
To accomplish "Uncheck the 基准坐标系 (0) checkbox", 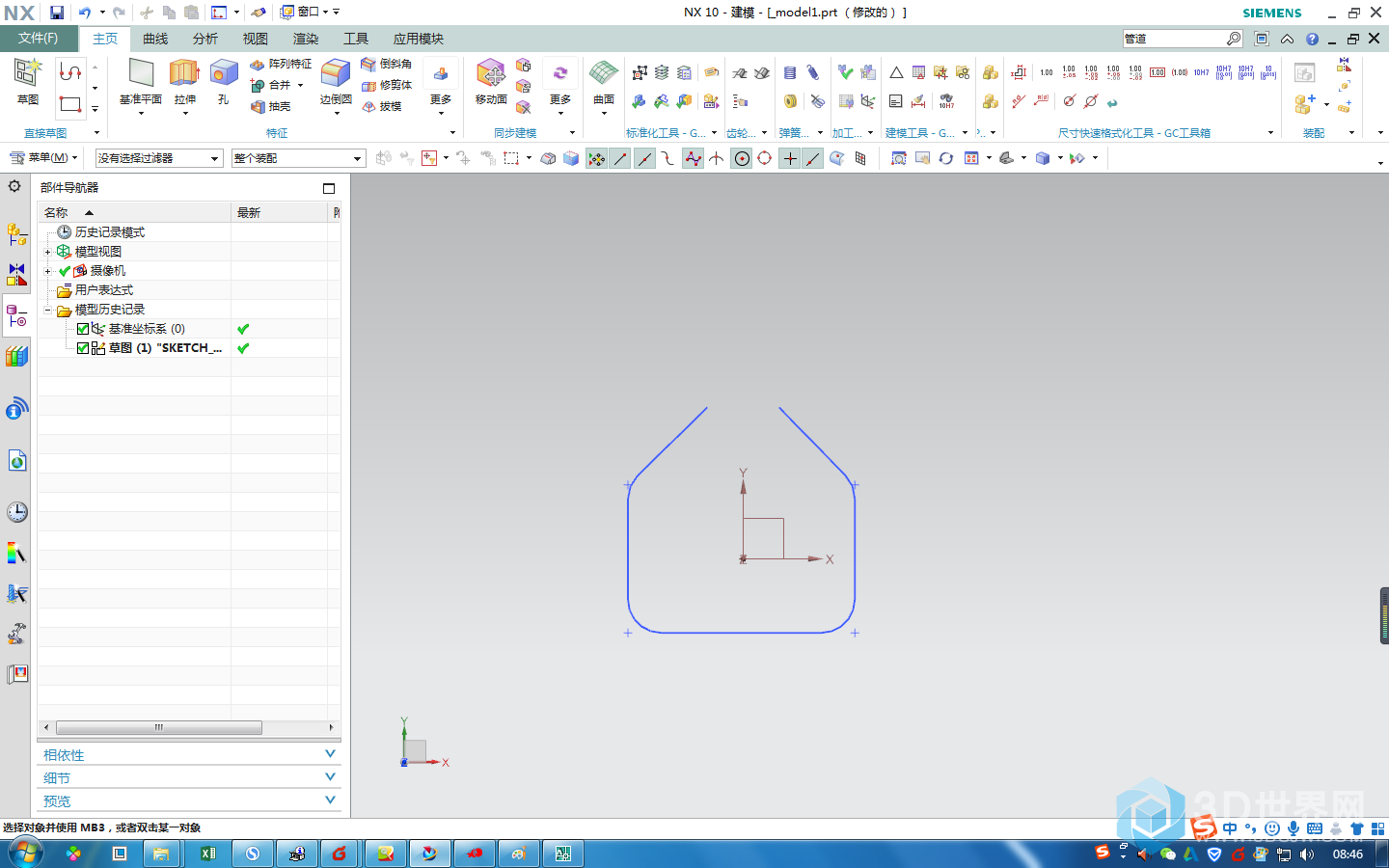I will (83, 329).
